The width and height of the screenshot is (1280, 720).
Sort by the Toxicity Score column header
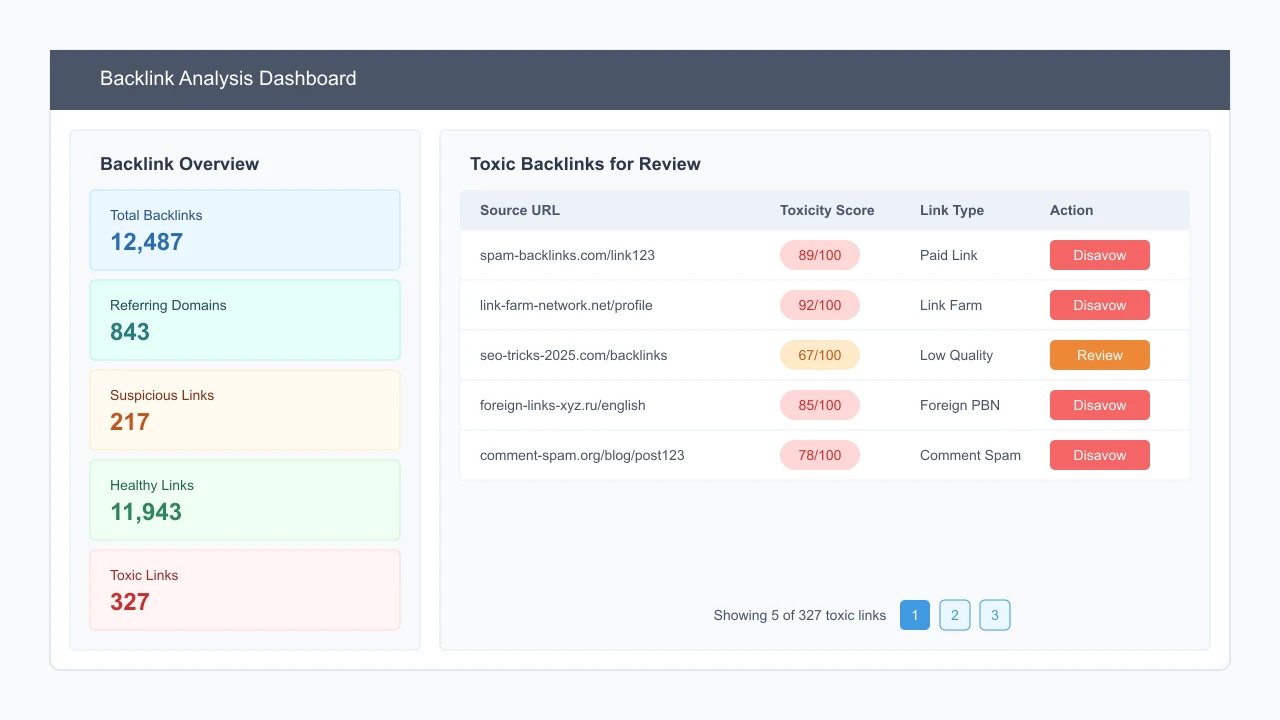click(827, 210)
